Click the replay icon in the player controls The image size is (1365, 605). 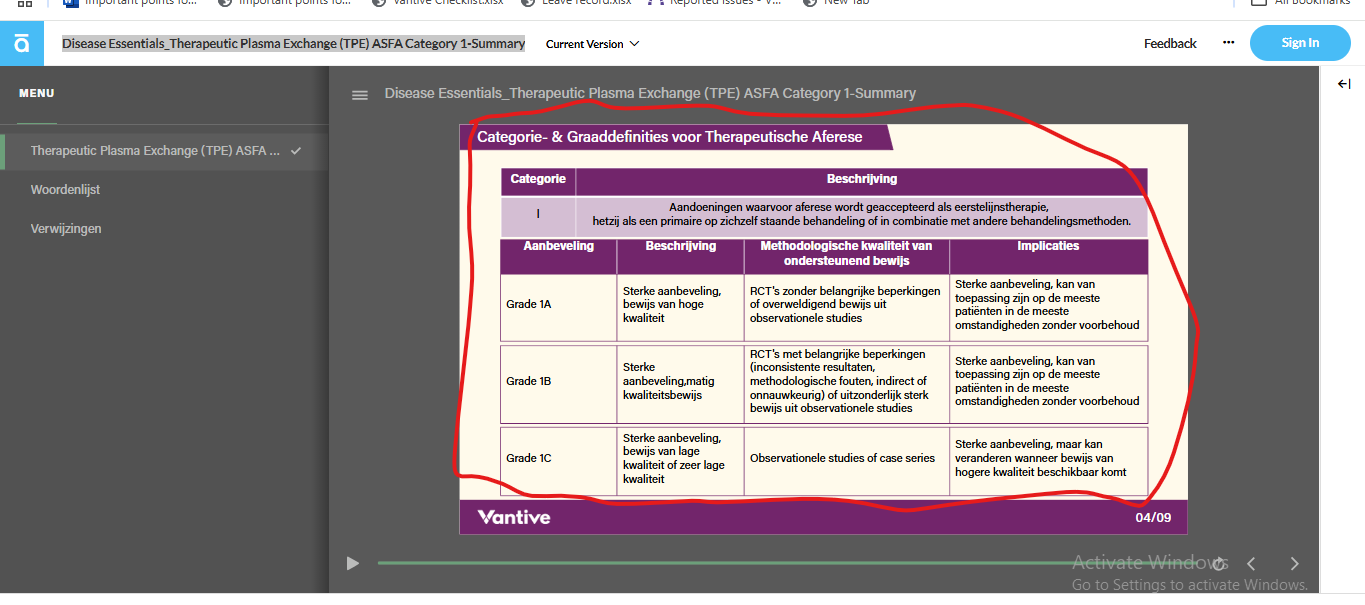(1218, 563)
